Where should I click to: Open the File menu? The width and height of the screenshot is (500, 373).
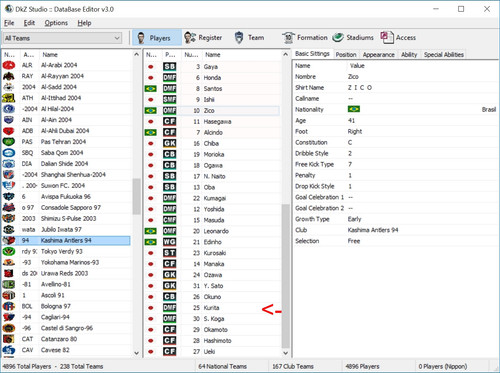[x=9, y=23]
